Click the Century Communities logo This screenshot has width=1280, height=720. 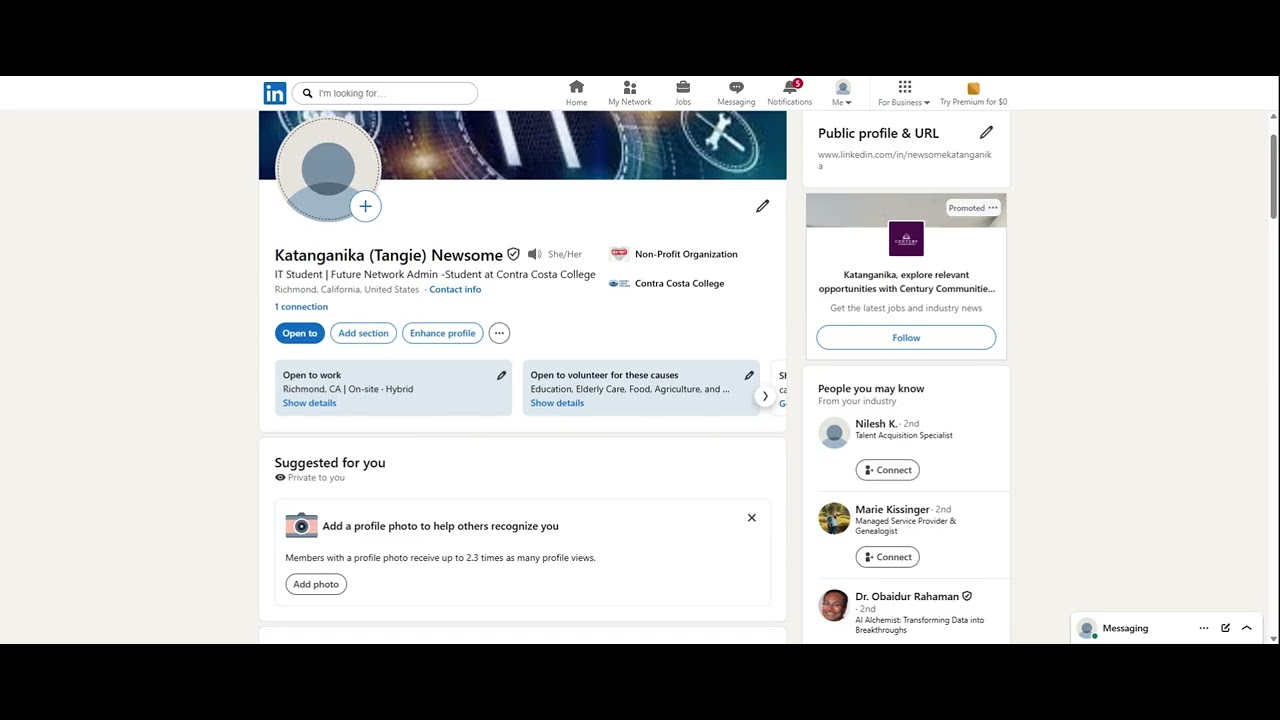[906, 239]
